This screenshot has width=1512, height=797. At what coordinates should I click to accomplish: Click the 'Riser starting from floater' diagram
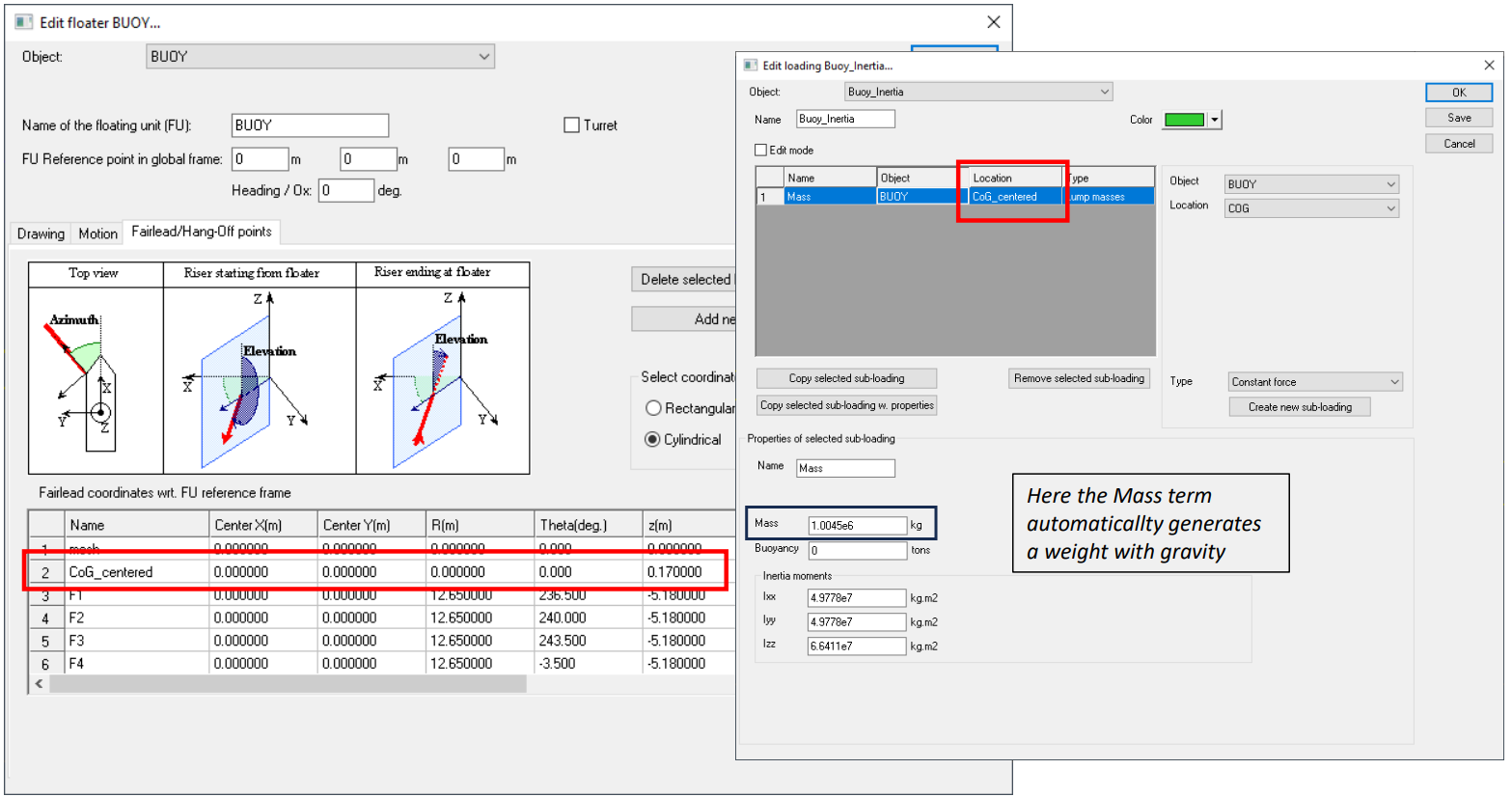click(260, 378)
